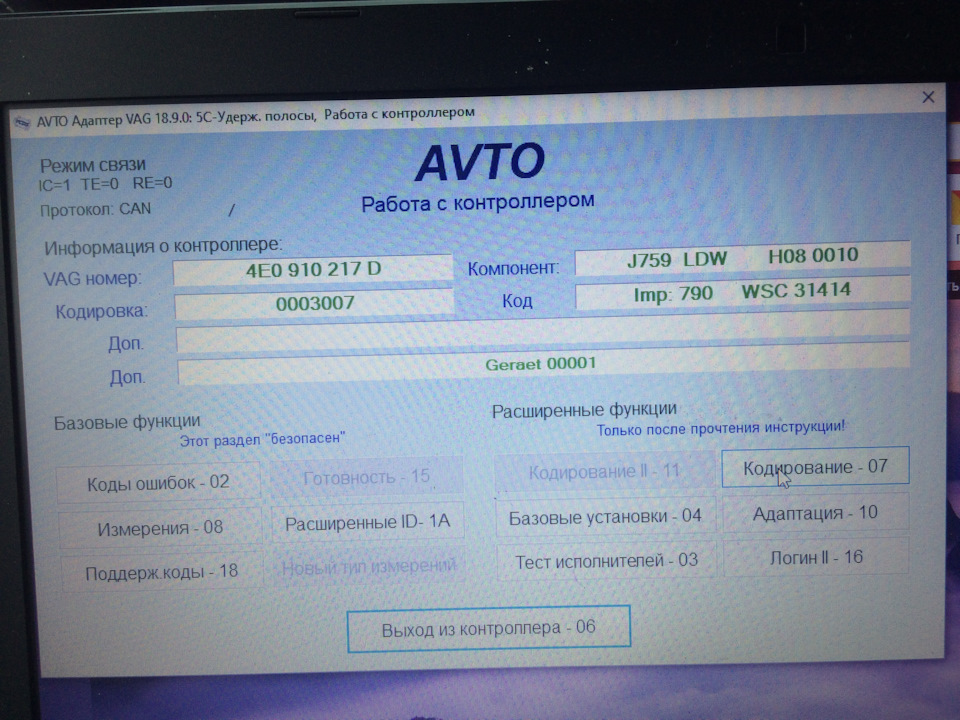Click Логин II - 16 button
Viewport: 960px width, 720px height.
(x=816, y=557)
